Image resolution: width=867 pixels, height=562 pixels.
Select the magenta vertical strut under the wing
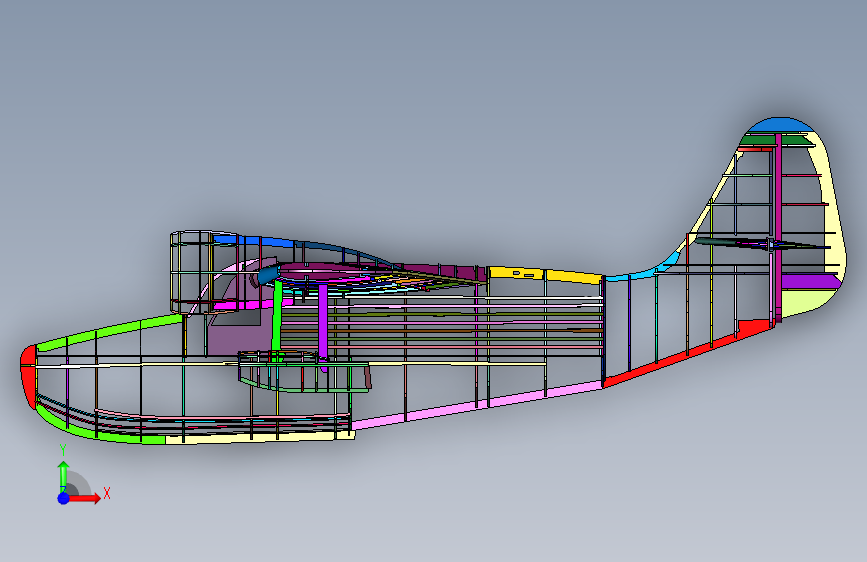point(323,325)
